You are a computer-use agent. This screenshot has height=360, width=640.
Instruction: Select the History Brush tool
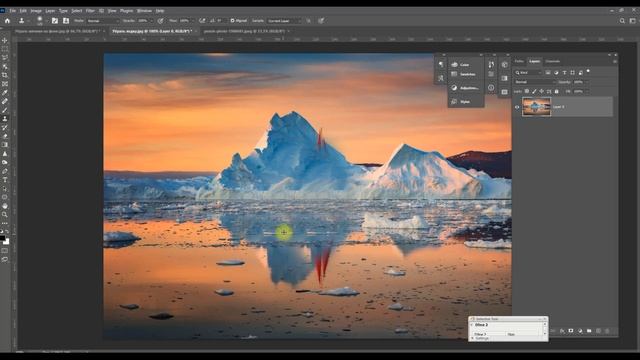point(5,127)
